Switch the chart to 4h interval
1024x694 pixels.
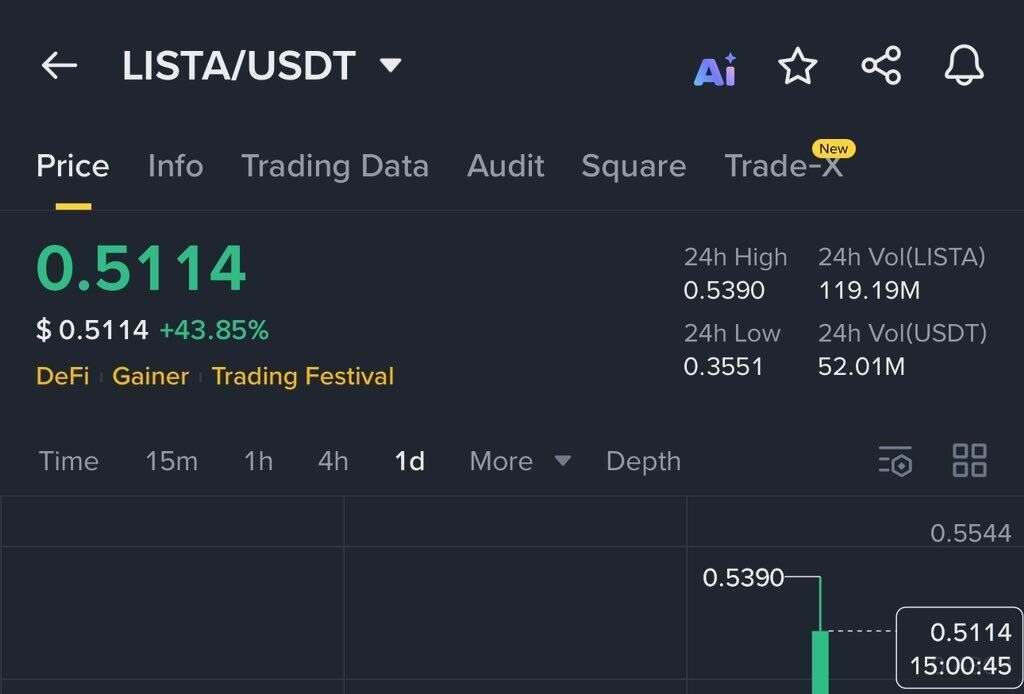[333, 461]
